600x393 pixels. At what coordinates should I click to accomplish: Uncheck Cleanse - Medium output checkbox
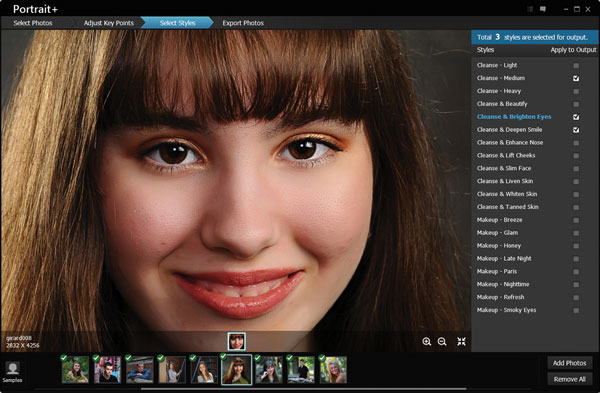tap(576, 78)
